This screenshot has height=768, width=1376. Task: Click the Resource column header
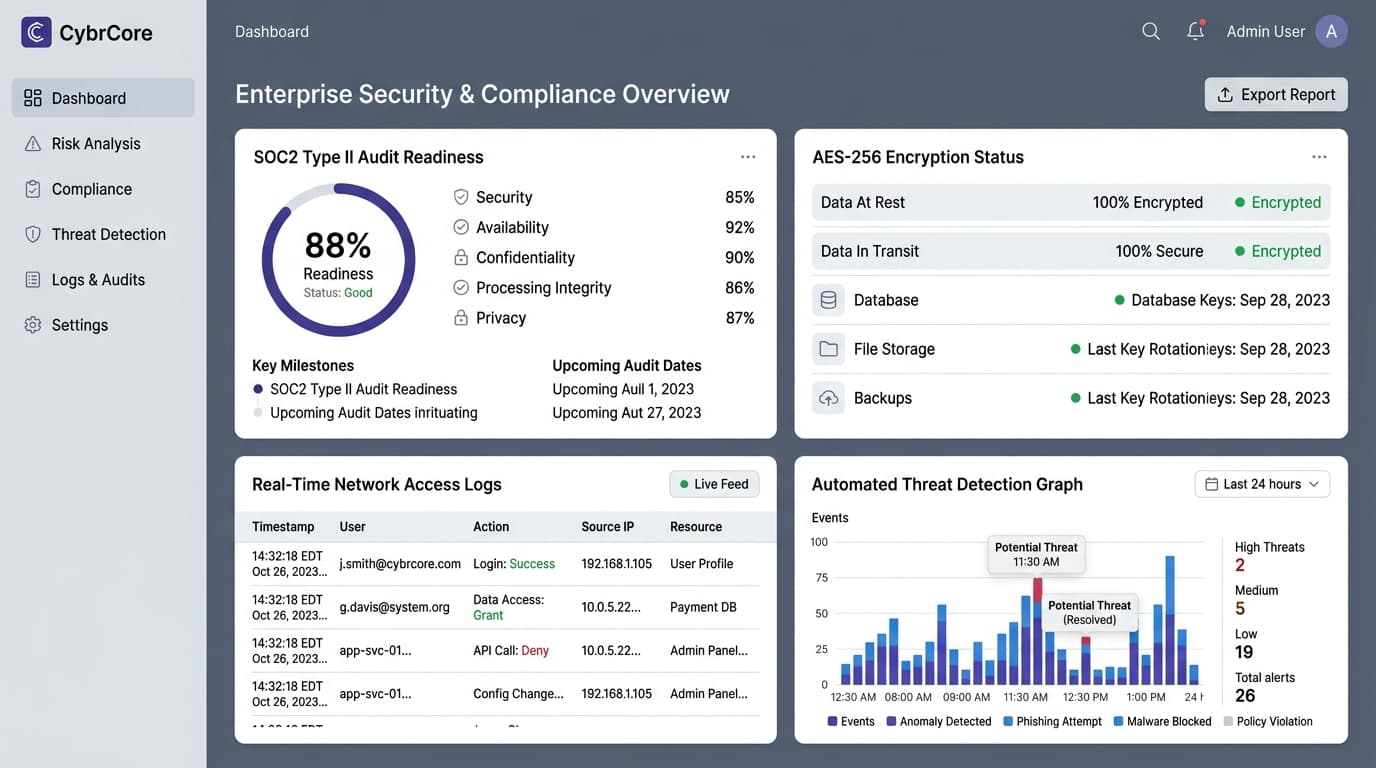tap(696, 527)
